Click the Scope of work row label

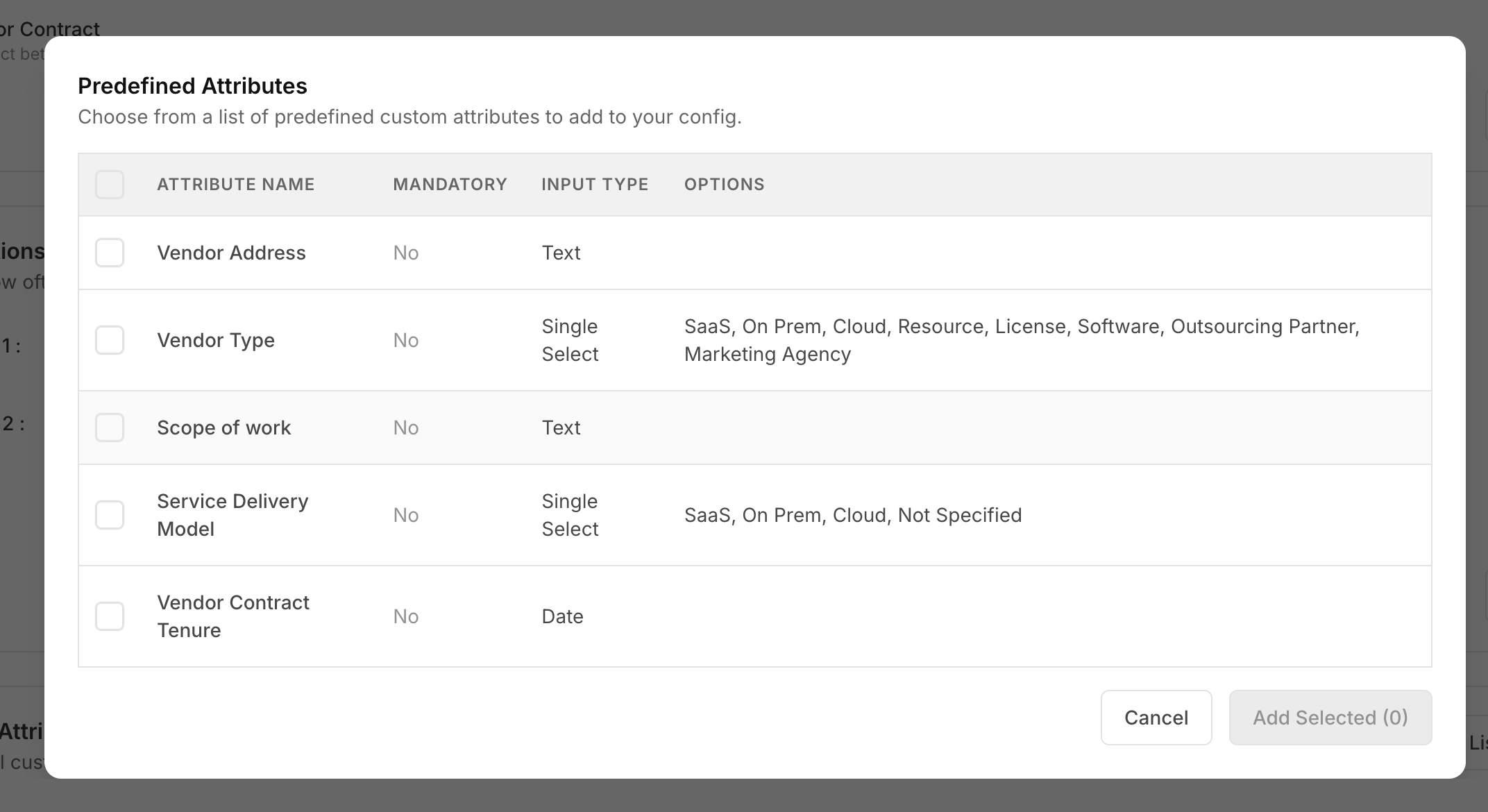[x=223, y=428]
